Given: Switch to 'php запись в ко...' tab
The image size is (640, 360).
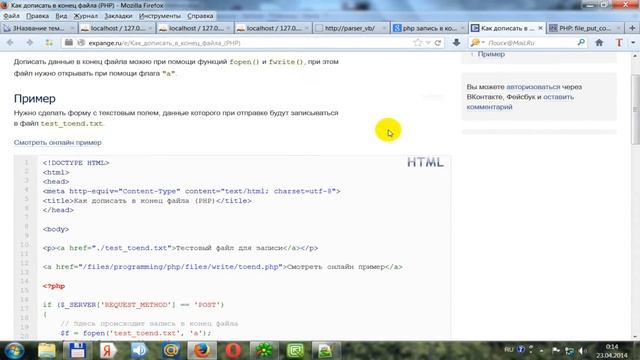Looking at the screenshot, I should coord(429,28).
